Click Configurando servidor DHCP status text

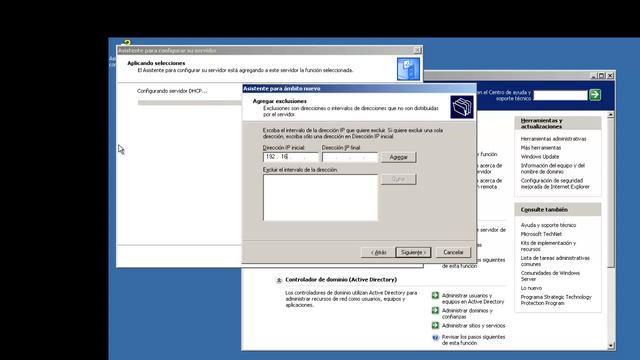pos(172,91)
